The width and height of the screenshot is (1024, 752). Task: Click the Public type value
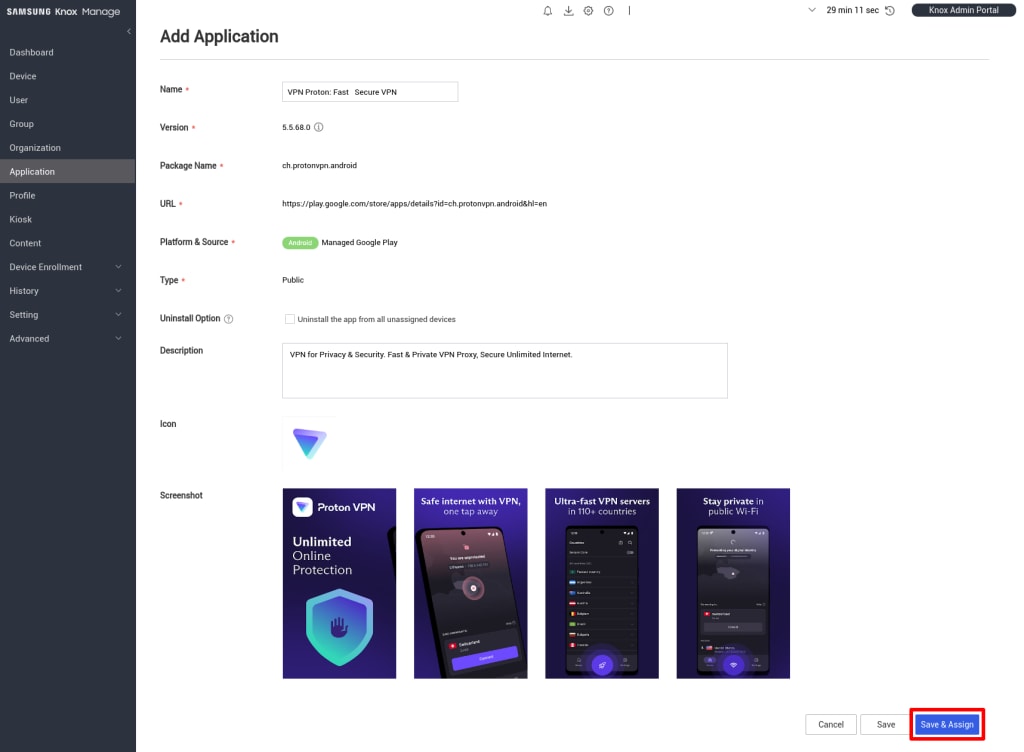coord(293,280)
